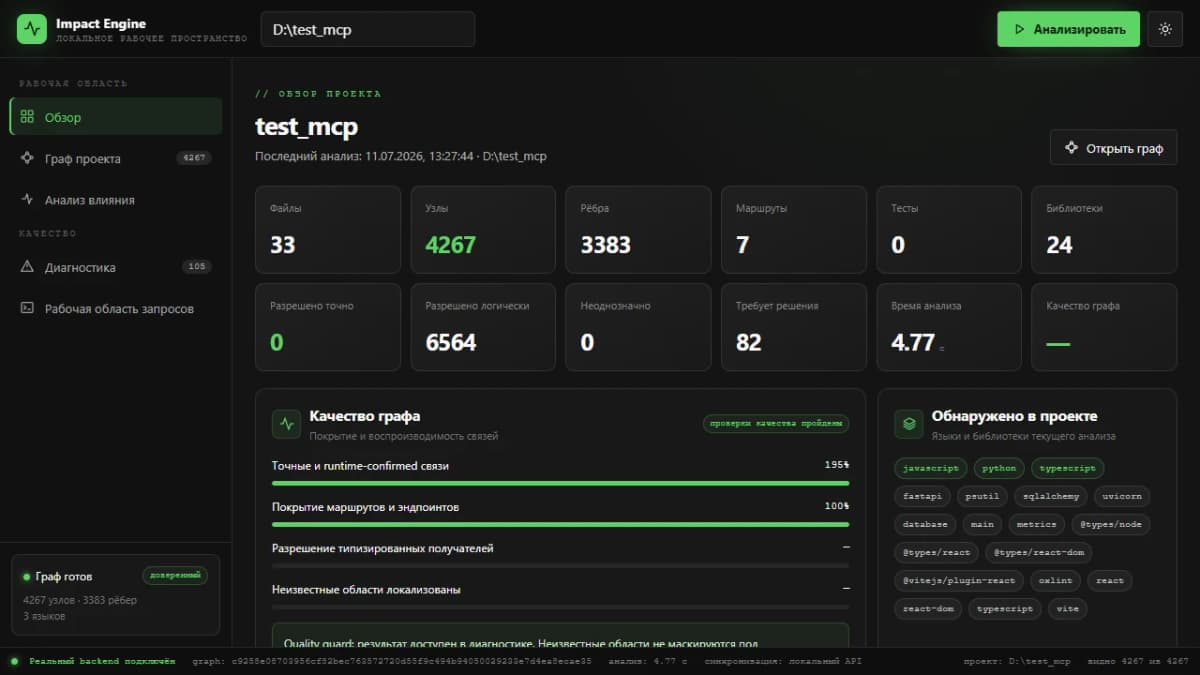
Task: Click the Время анализа card showing 4.77
Action: [x=949, y=327]
